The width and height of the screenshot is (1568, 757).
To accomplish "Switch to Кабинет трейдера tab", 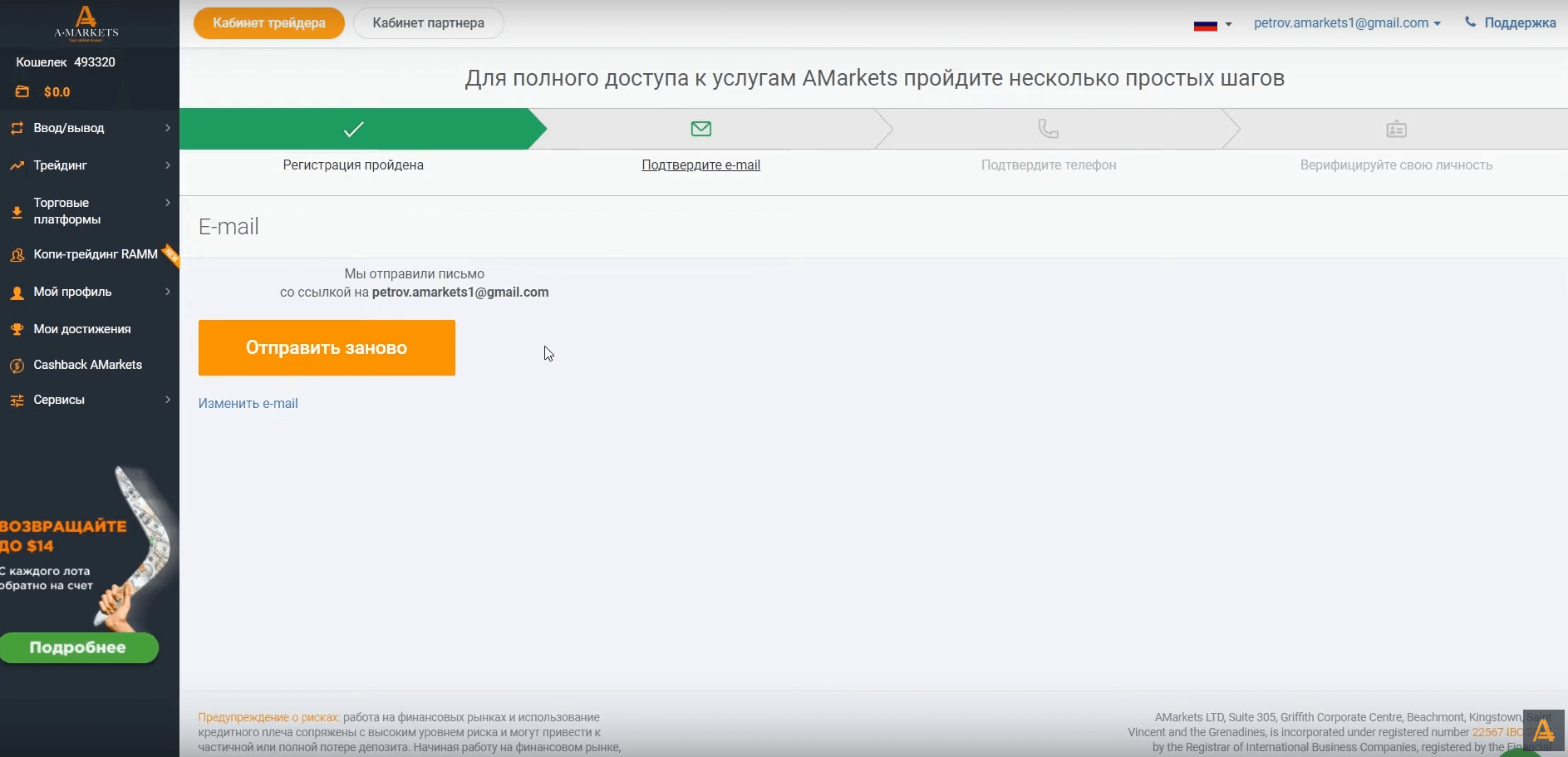I will point(269,23).
